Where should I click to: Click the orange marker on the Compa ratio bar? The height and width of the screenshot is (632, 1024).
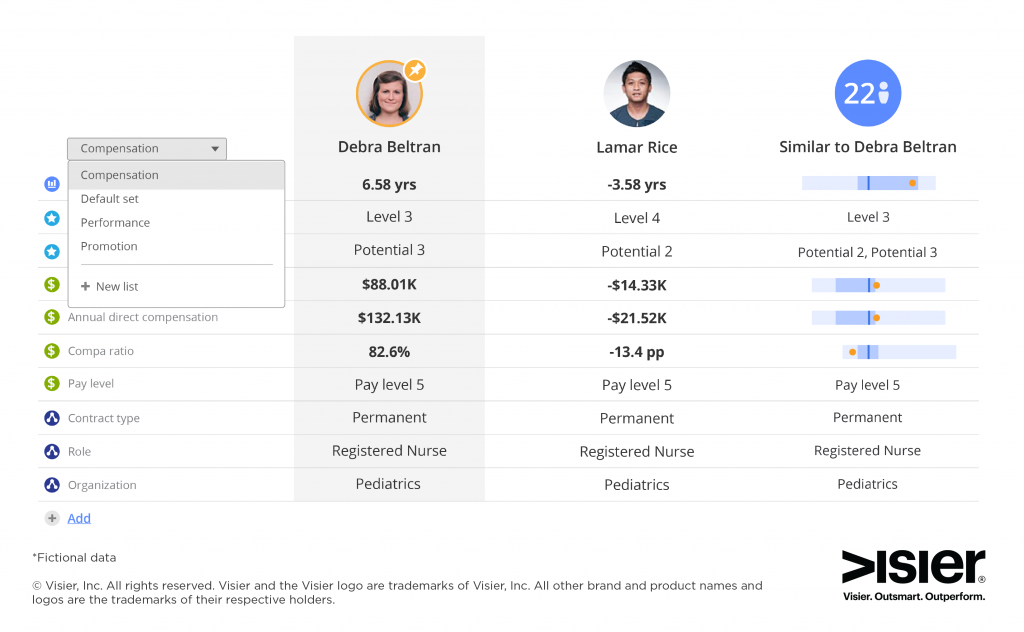(x=852, y=351)
